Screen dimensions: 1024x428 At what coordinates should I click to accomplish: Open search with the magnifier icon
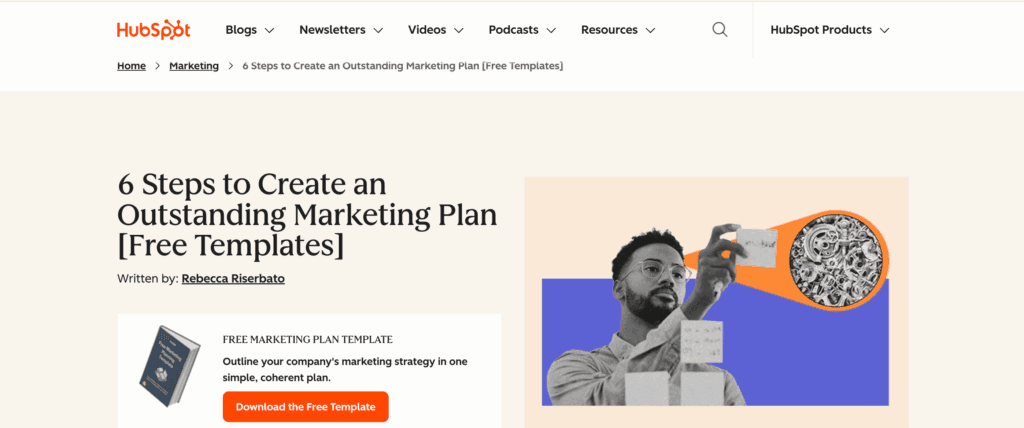[720, 30]
